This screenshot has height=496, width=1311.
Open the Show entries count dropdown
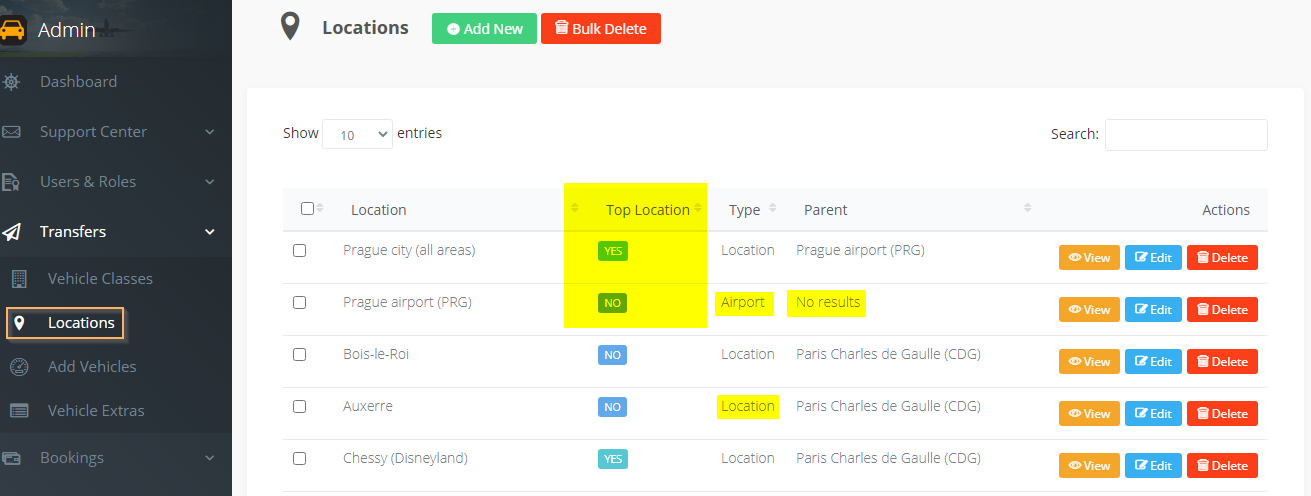pyautogui.click(x=357, y=134)
